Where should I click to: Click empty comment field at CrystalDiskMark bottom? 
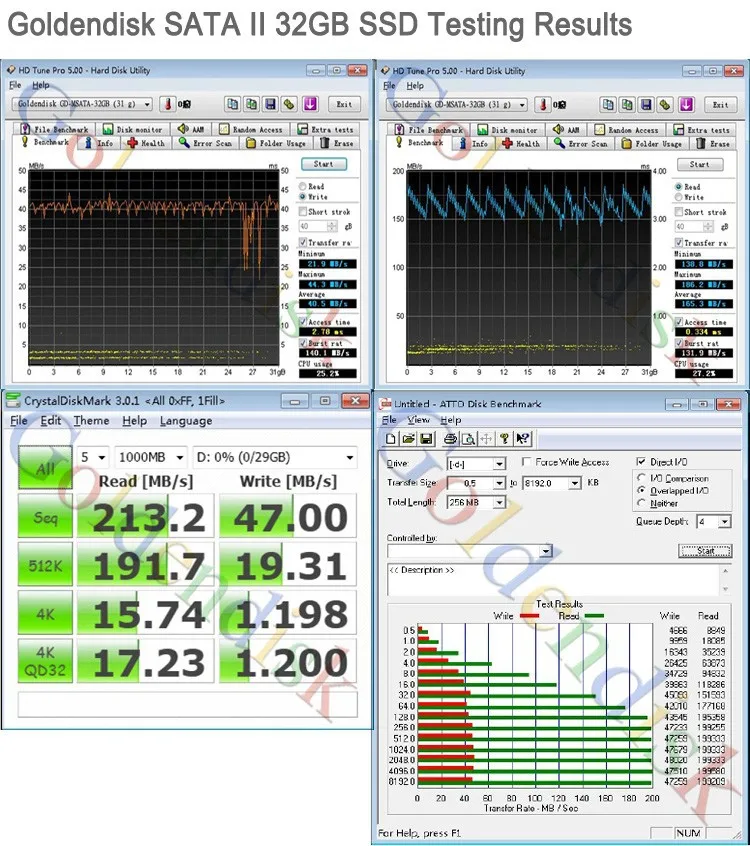(187, 705)
